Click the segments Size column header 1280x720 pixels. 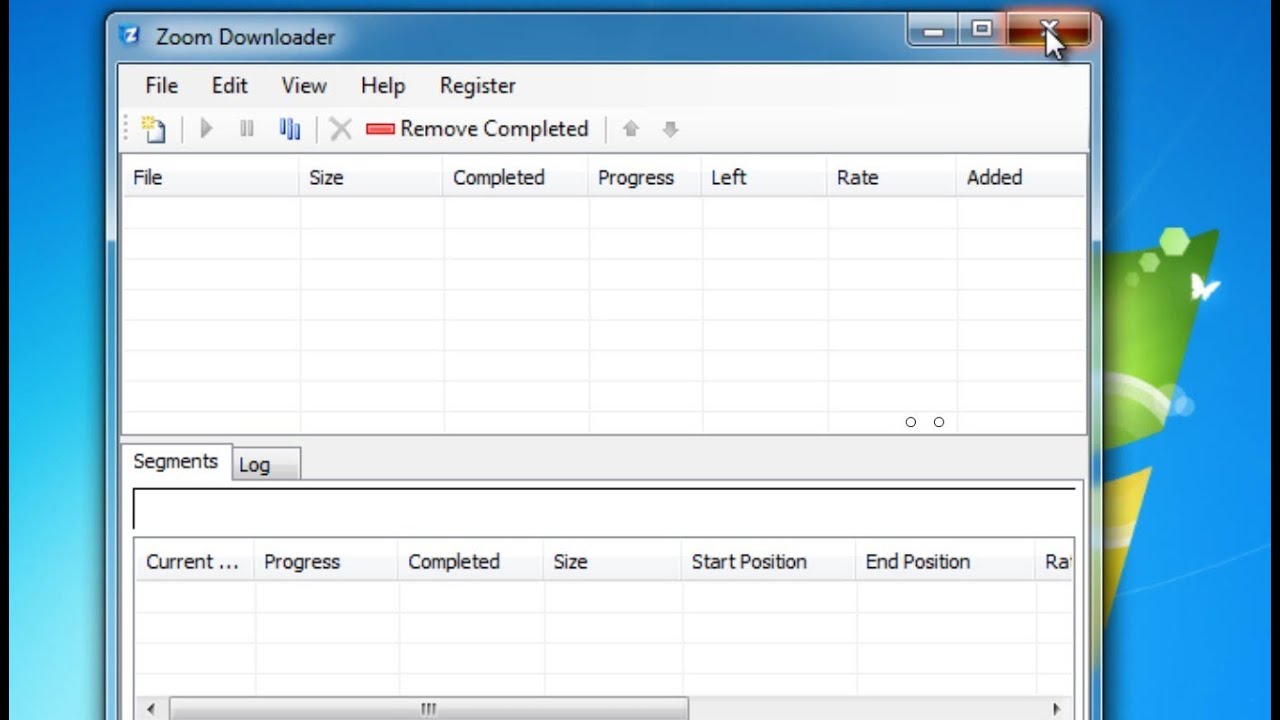click(x=613, y=562)
